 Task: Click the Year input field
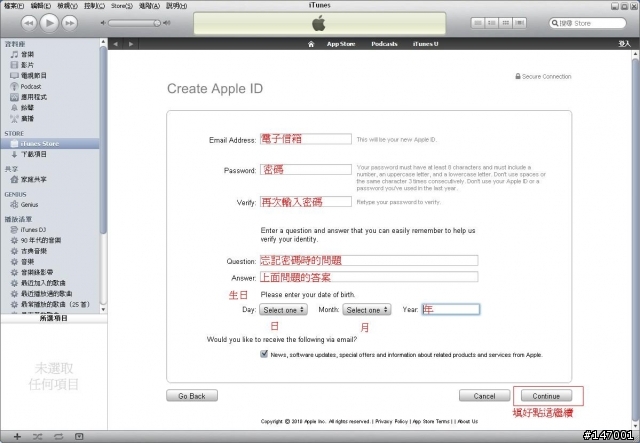pyautogui.click(x=451, y=309)
